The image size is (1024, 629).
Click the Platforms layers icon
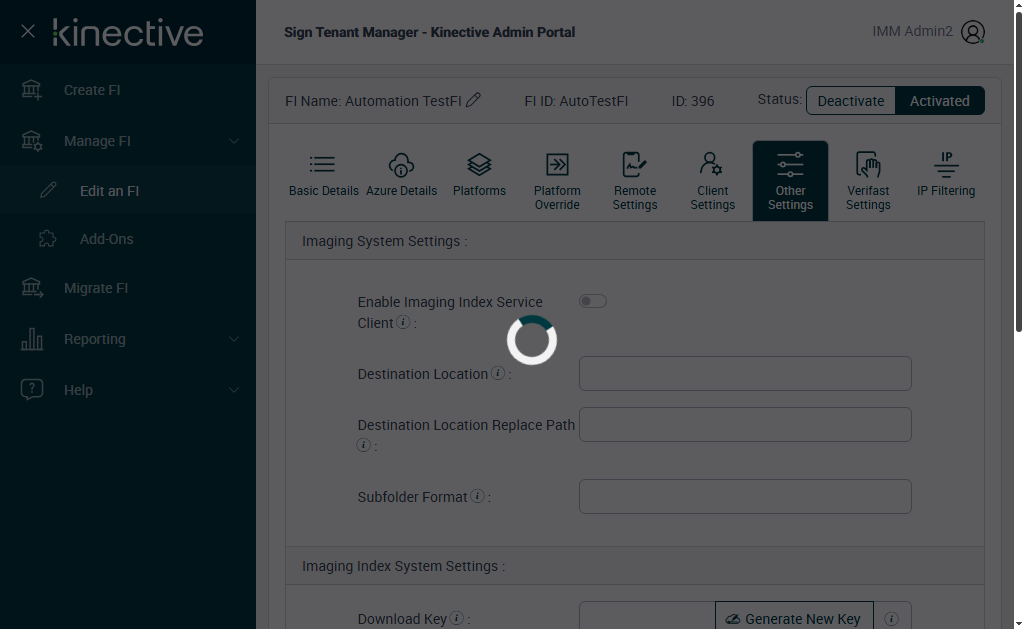click(479, 165)
